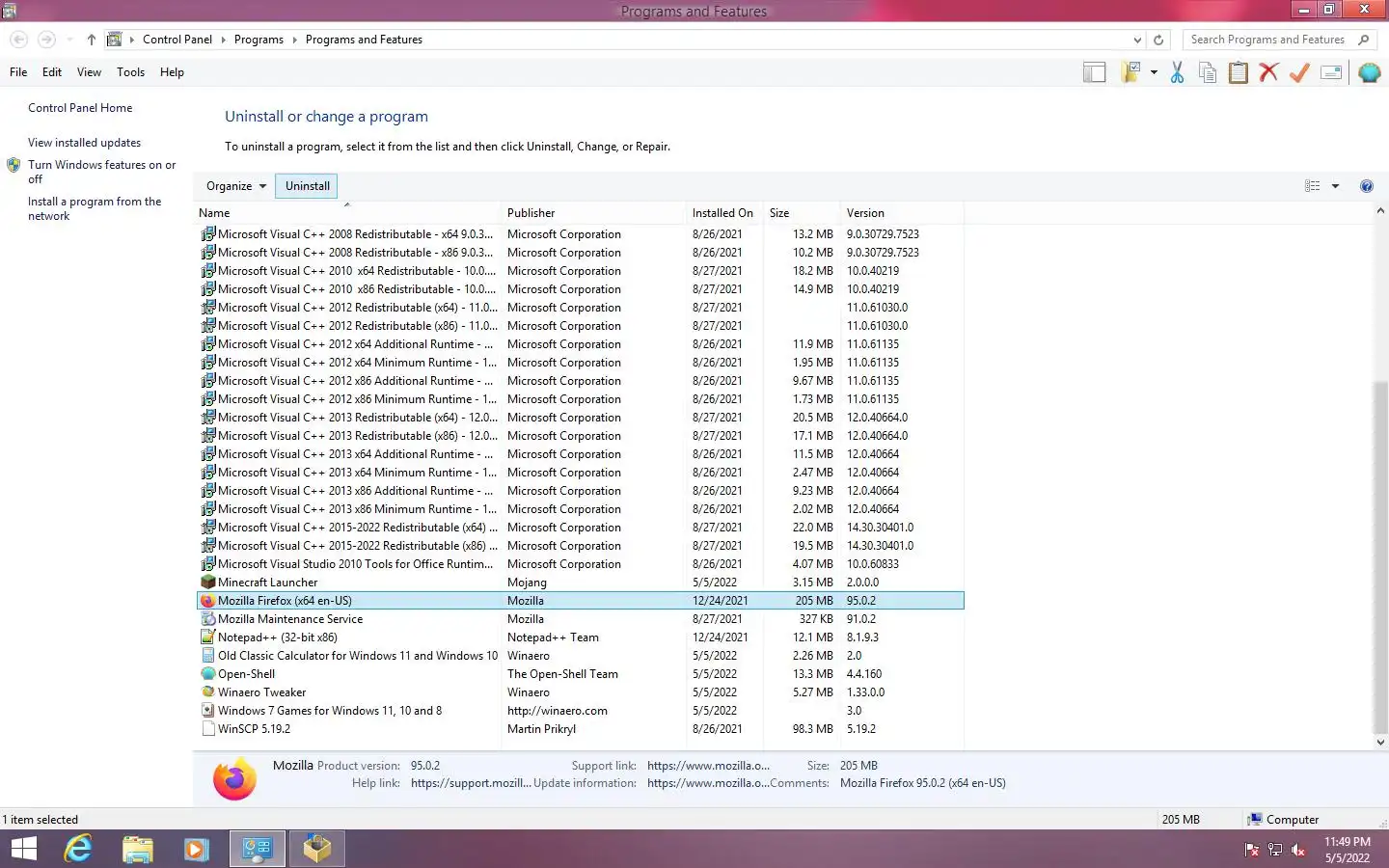Viewport: 1389px width, 868px height.
Task: Click the large Firefox logo in details pane
Action: click(x=234, y=779)
